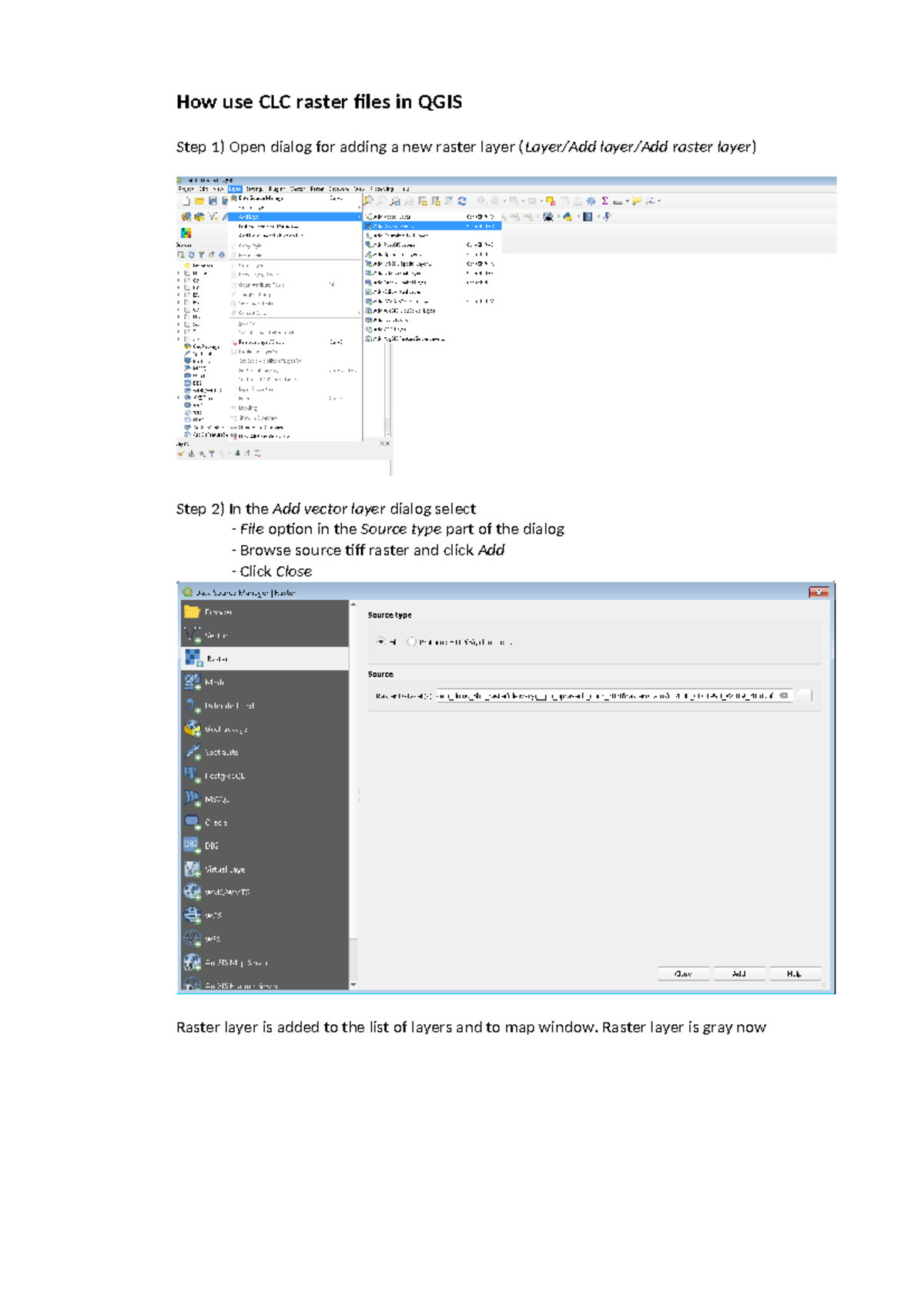
Task: Choose Data Source Manager in the Layer menu
Action: point(295,199)
